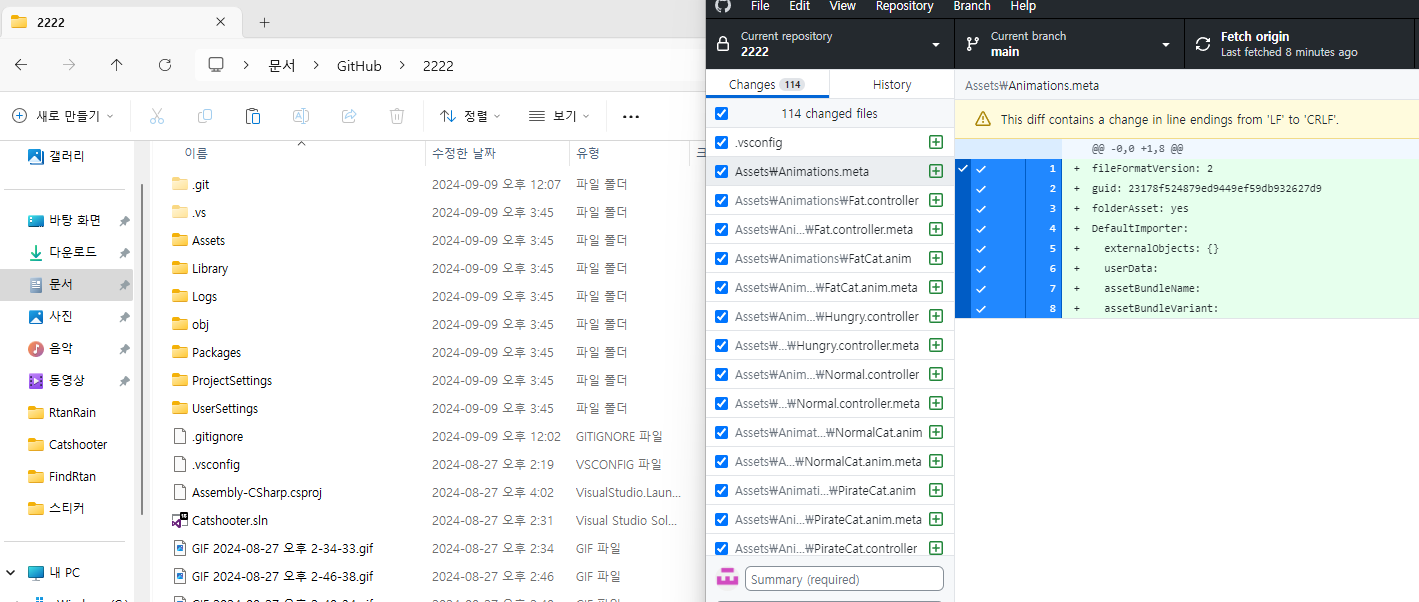This screenshot has height=602, width=1419.
Task: Sort by the Date modified (수정한 날짜) column header
Action: point(463,153)
